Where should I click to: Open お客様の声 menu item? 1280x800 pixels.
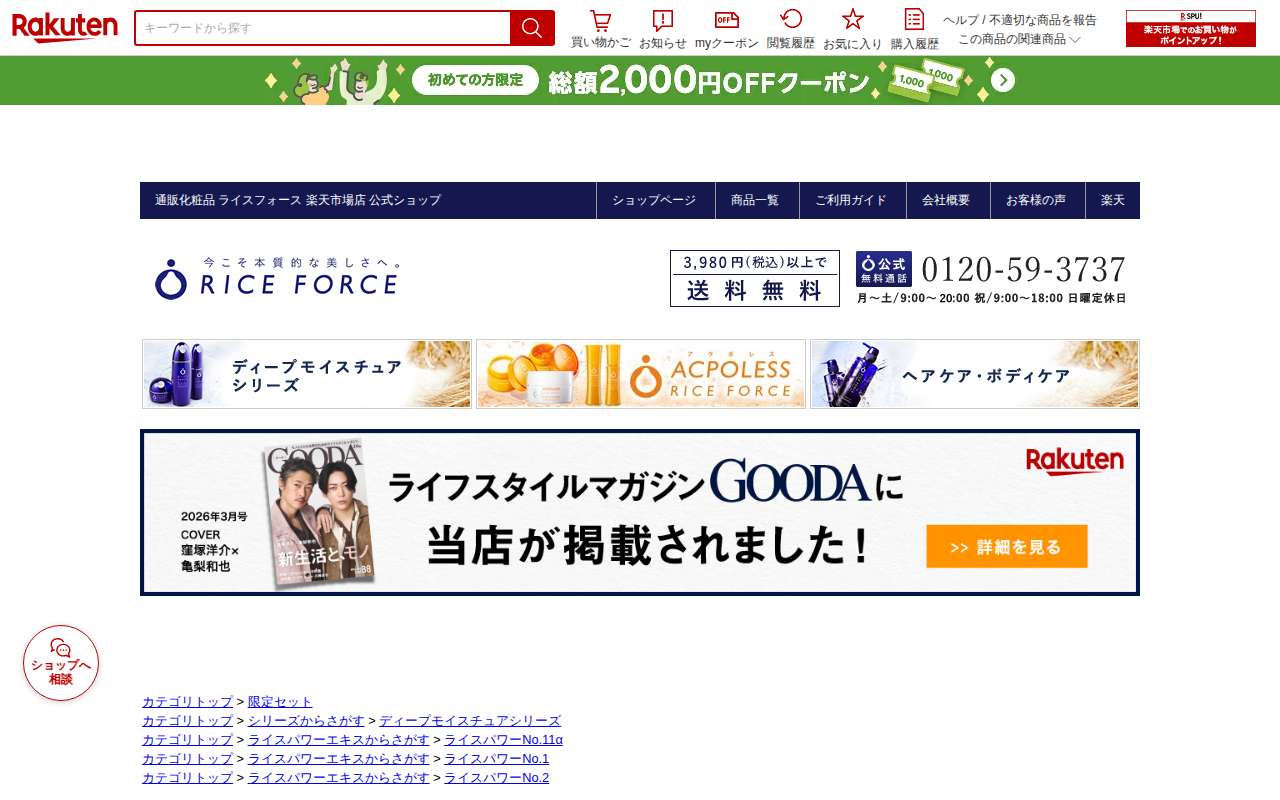[x=1036, y=200]
